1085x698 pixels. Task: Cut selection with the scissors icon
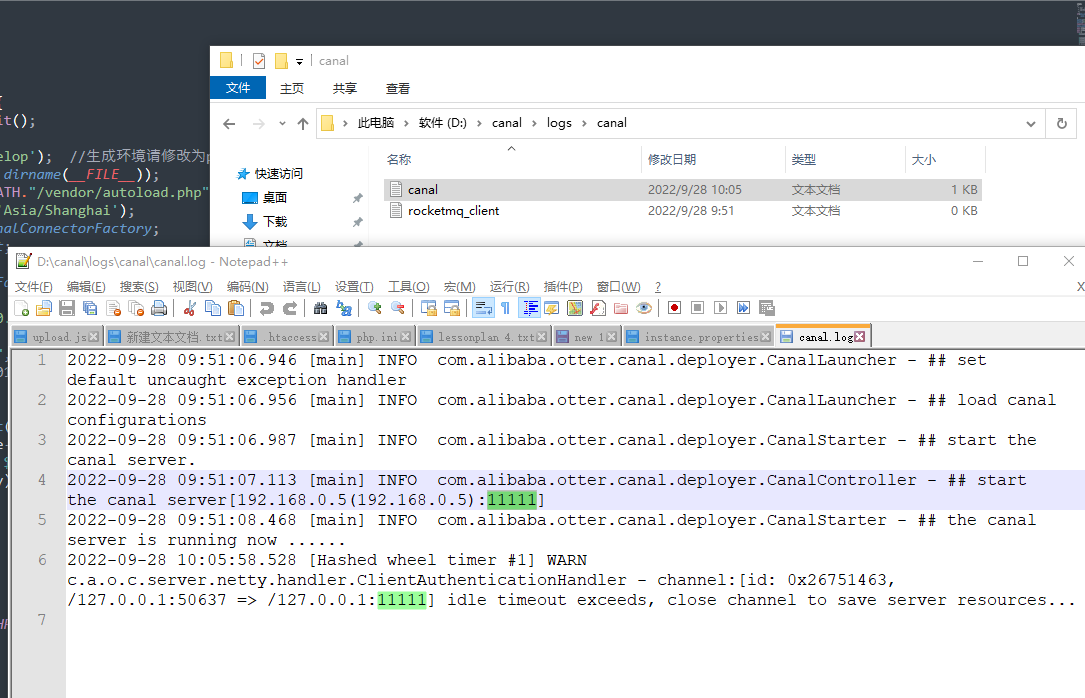[x=190, y=309]
